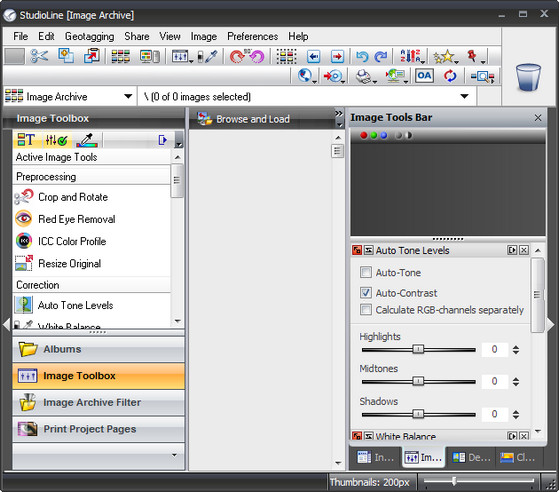Open the Geotagging menu
559x492 pixels.
[x=89, y=36]
